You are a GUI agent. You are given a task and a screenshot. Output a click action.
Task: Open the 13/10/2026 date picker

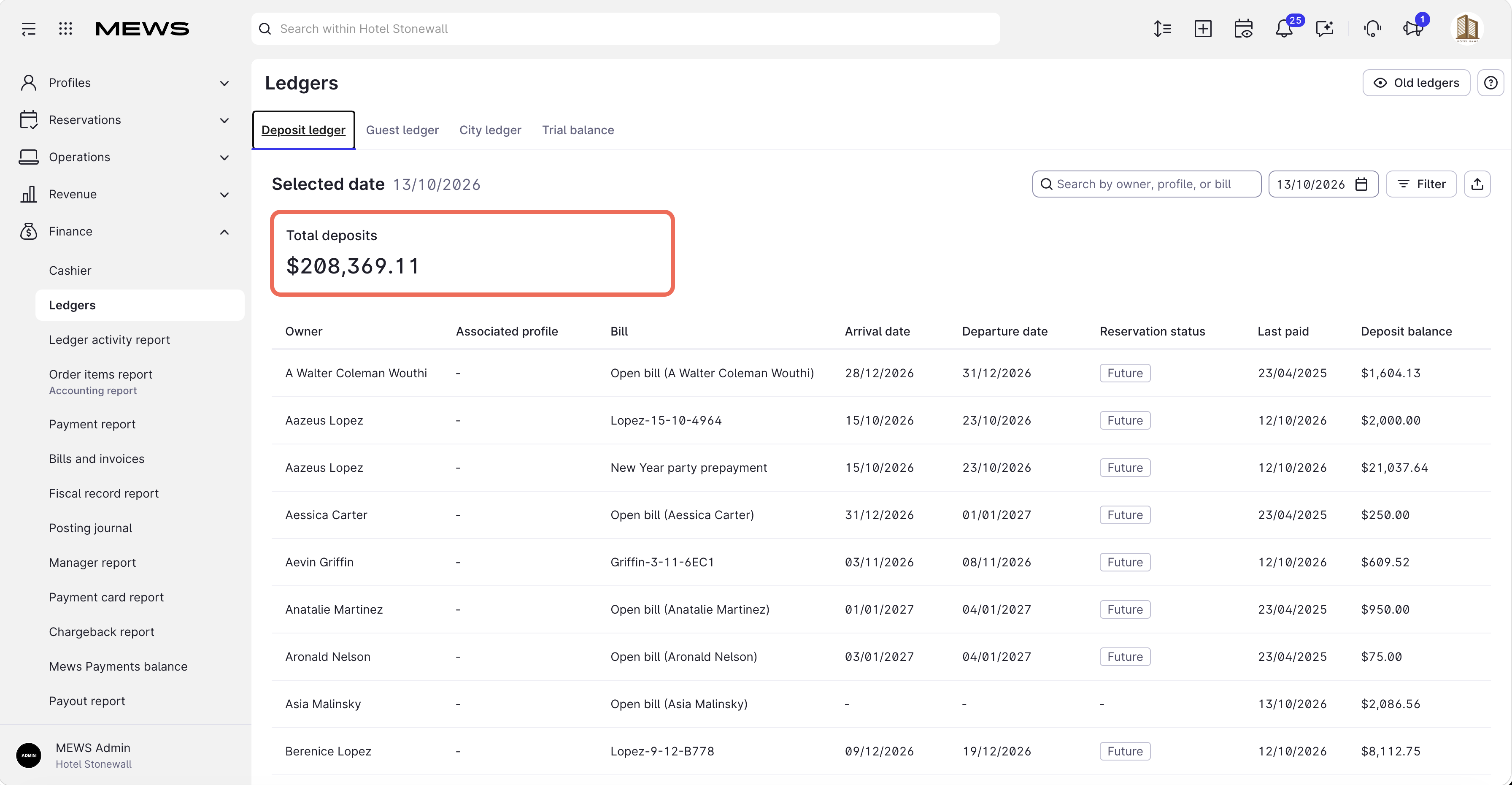(1323, 184)
